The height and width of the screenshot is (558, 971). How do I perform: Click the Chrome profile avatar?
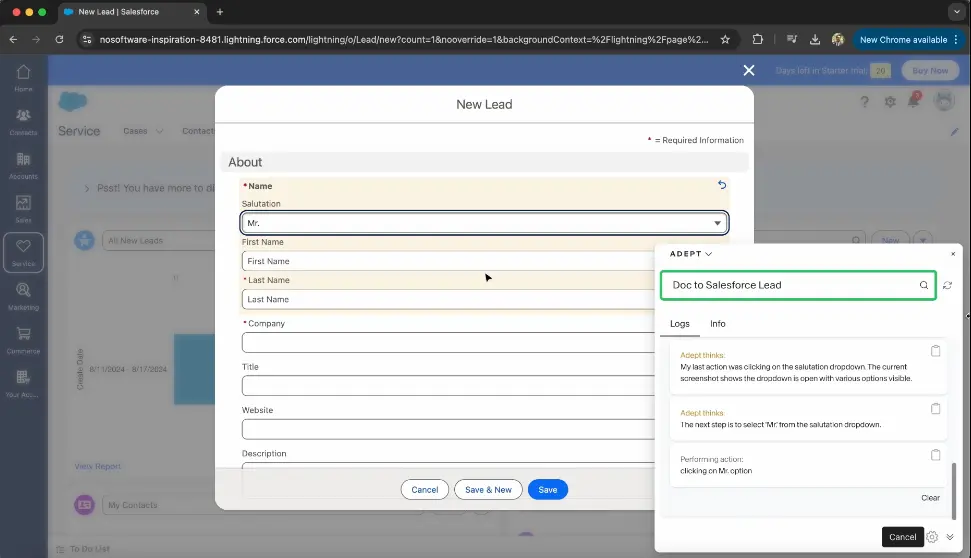click(838, 40)
